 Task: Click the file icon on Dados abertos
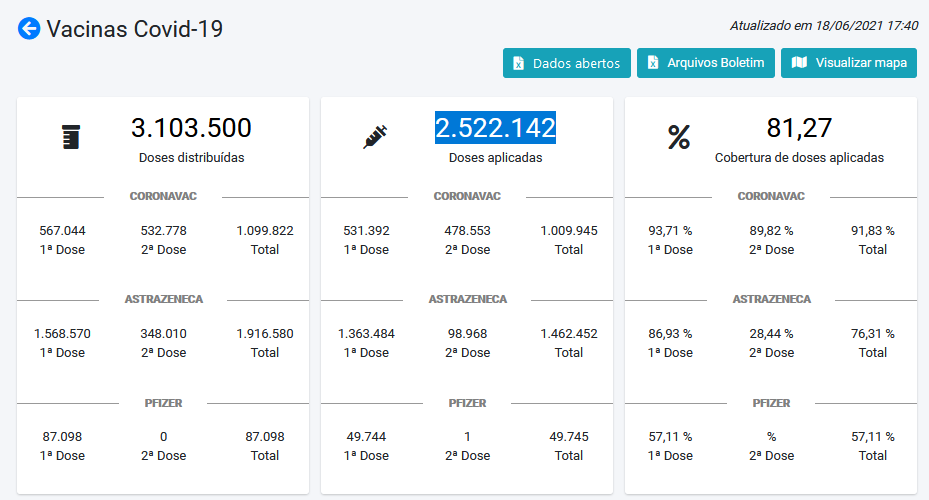pyautogui.click(x=518, y=63)
